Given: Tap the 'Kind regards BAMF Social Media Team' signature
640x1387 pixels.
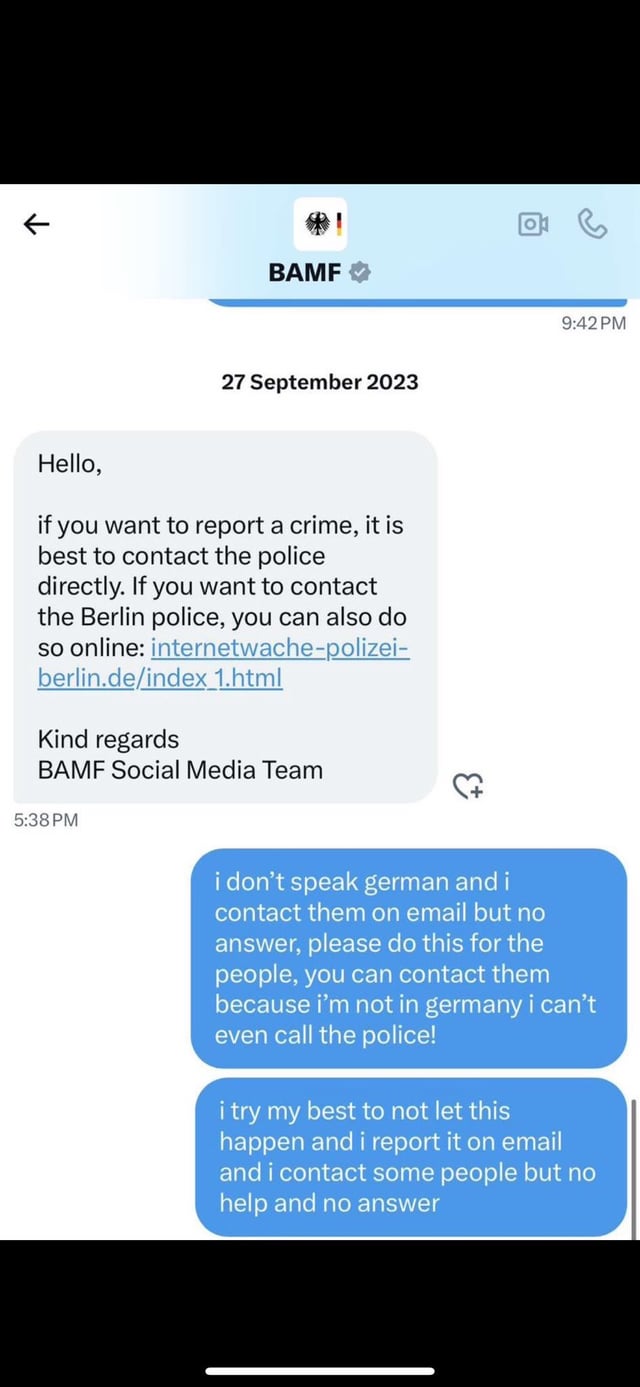Looking at the screenshot, I should click(180, 755).
